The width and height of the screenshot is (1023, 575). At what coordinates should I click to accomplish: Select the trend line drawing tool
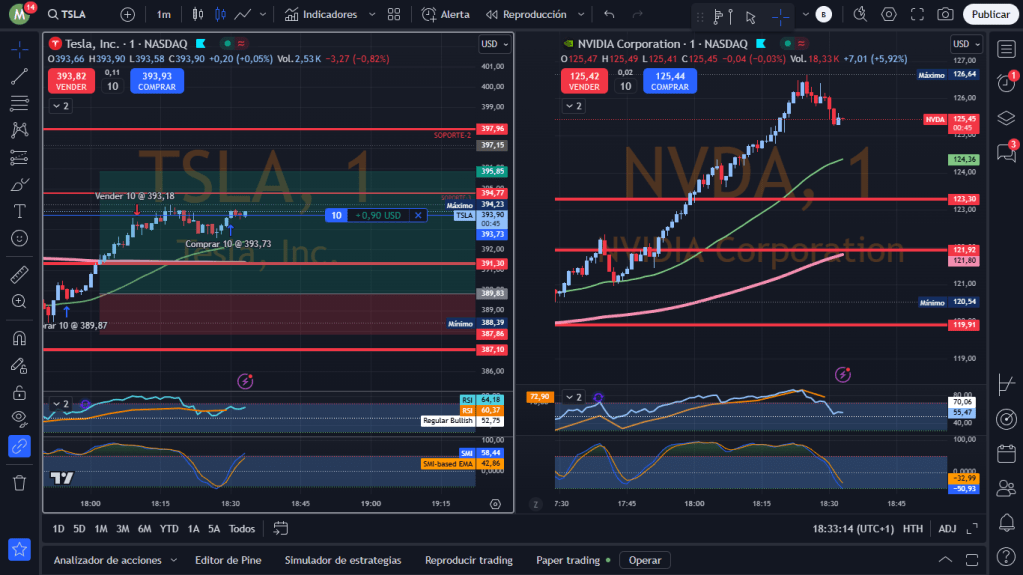click(x=19, y=76)
